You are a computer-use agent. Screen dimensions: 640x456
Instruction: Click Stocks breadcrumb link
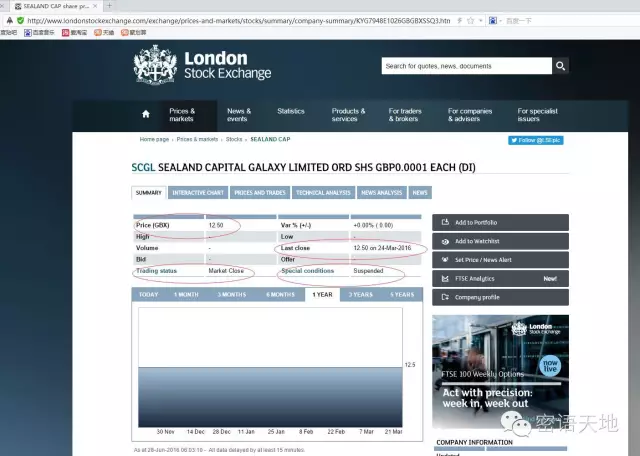click(234, 139)
